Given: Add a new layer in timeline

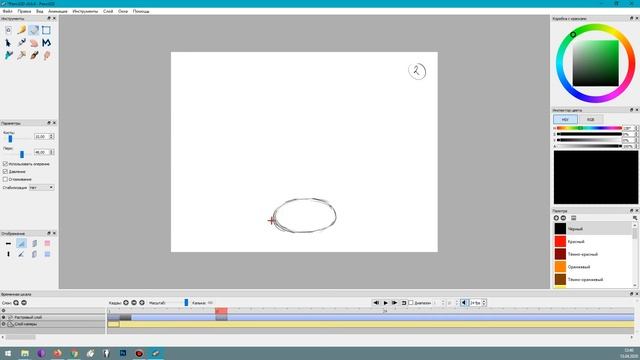Looking at the screenshot, I should click(x=16, y=303).
